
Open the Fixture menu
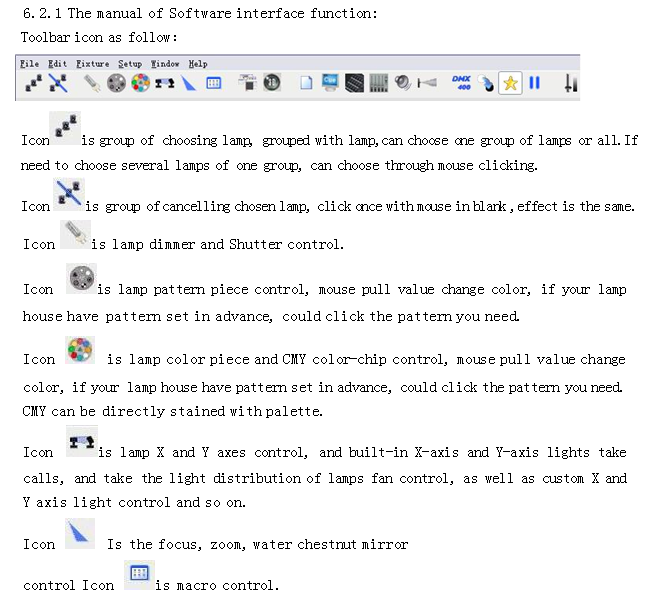click(x=92, y=64)
